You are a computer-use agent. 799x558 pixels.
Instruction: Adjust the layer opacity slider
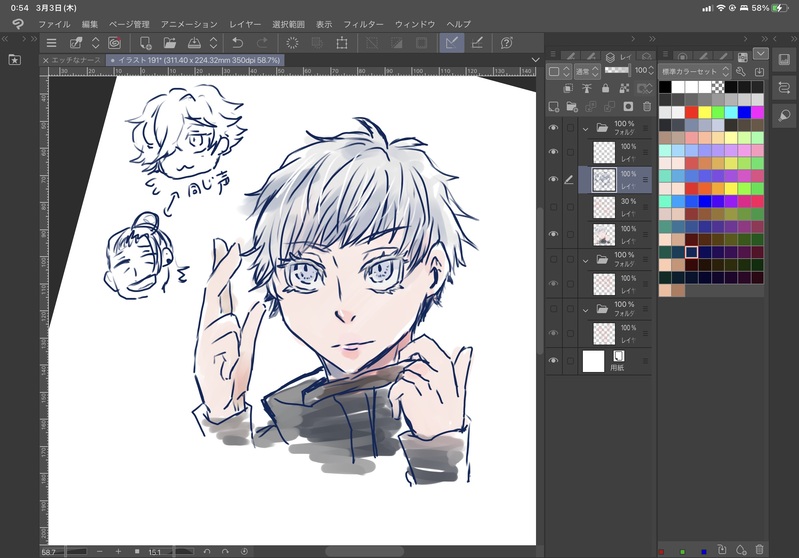click(x=617, y=70)
